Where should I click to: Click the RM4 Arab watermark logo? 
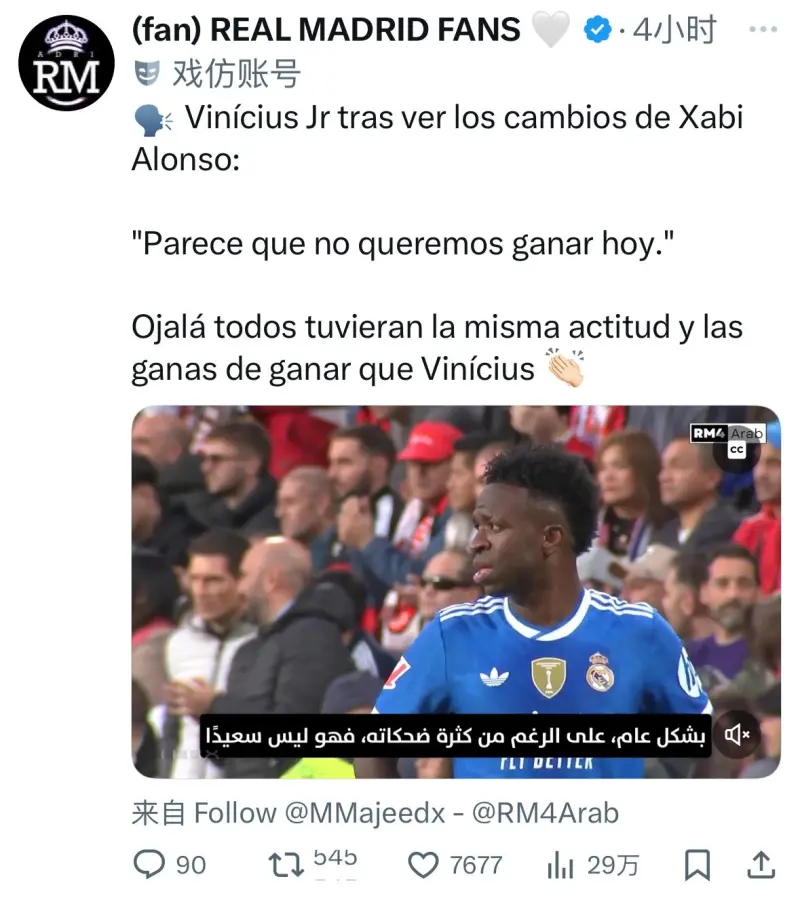click(727, 433)
